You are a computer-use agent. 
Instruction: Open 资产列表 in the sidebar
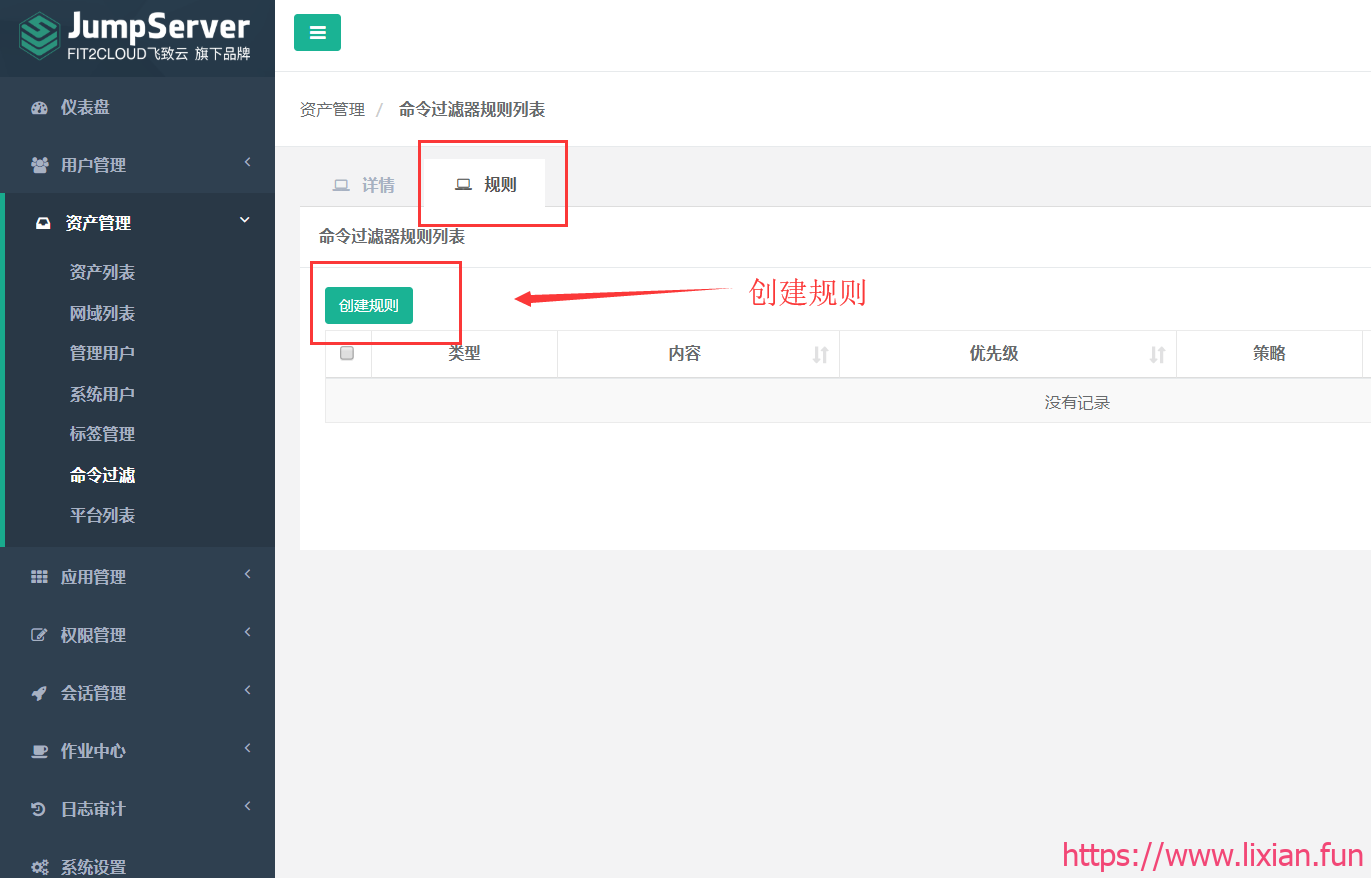point(102,273)
